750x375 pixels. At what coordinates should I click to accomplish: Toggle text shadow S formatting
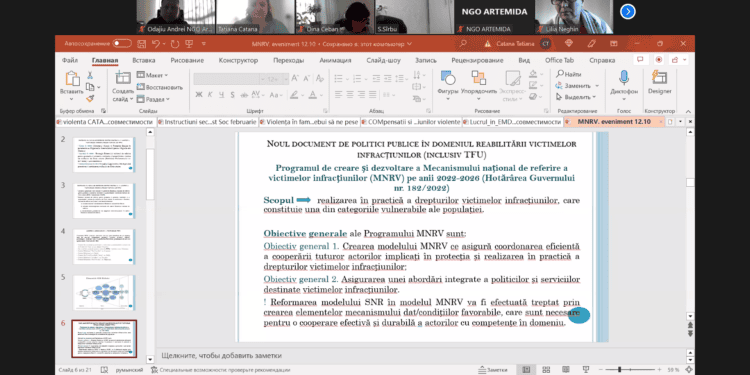(233, 95)
